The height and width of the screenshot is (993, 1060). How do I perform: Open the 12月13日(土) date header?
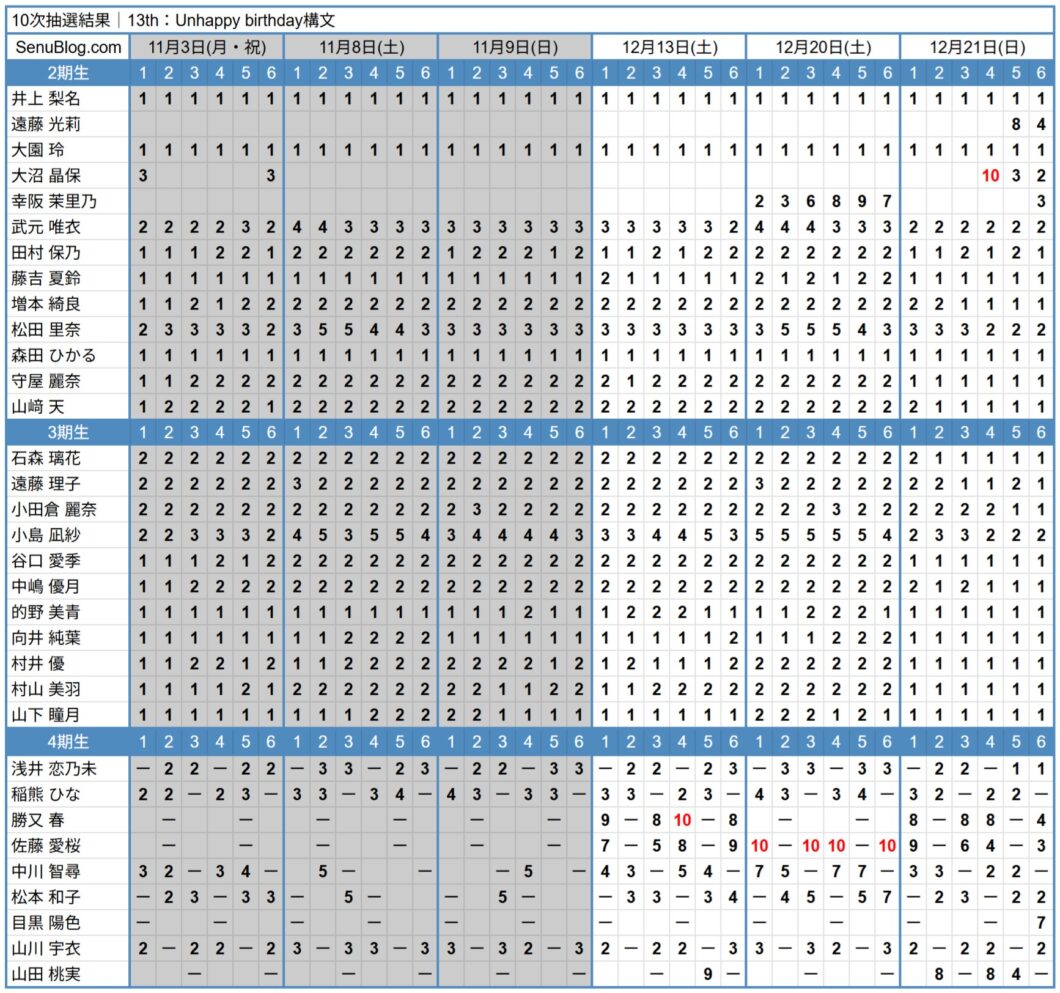click(669, 47)
